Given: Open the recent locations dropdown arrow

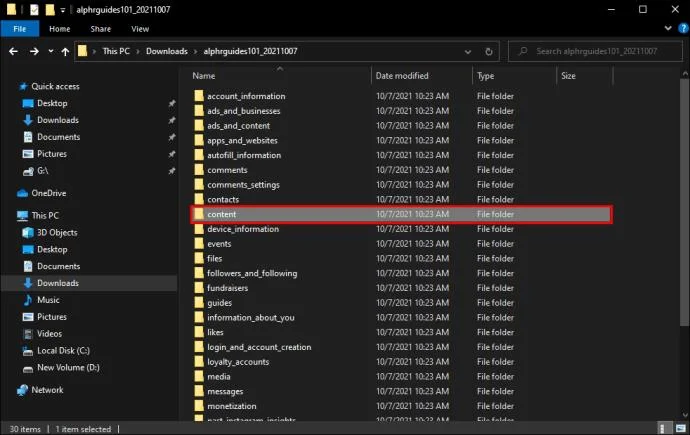Looking at the screenshot, I should [x=51, y=51].
